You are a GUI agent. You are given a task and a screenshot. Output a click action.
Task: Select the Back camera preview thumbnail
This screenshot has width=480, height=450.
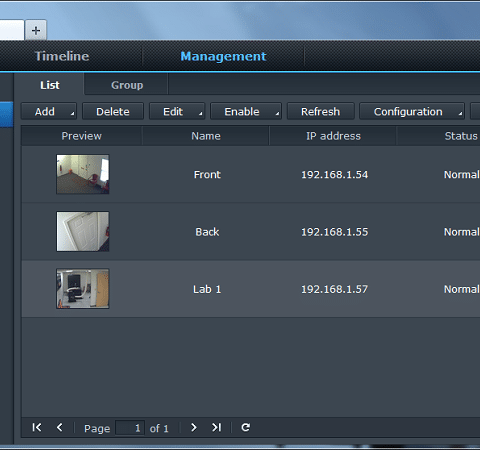(83, 231)
